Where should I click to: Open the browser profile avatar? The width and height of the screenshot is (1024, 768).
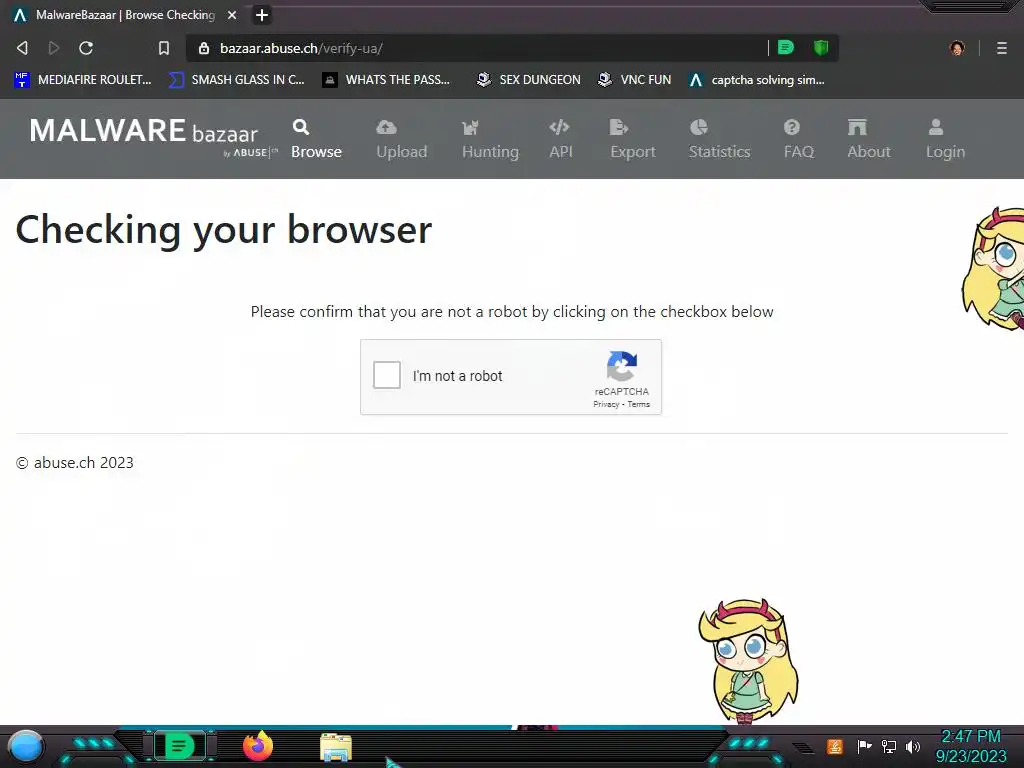point(957,48)
